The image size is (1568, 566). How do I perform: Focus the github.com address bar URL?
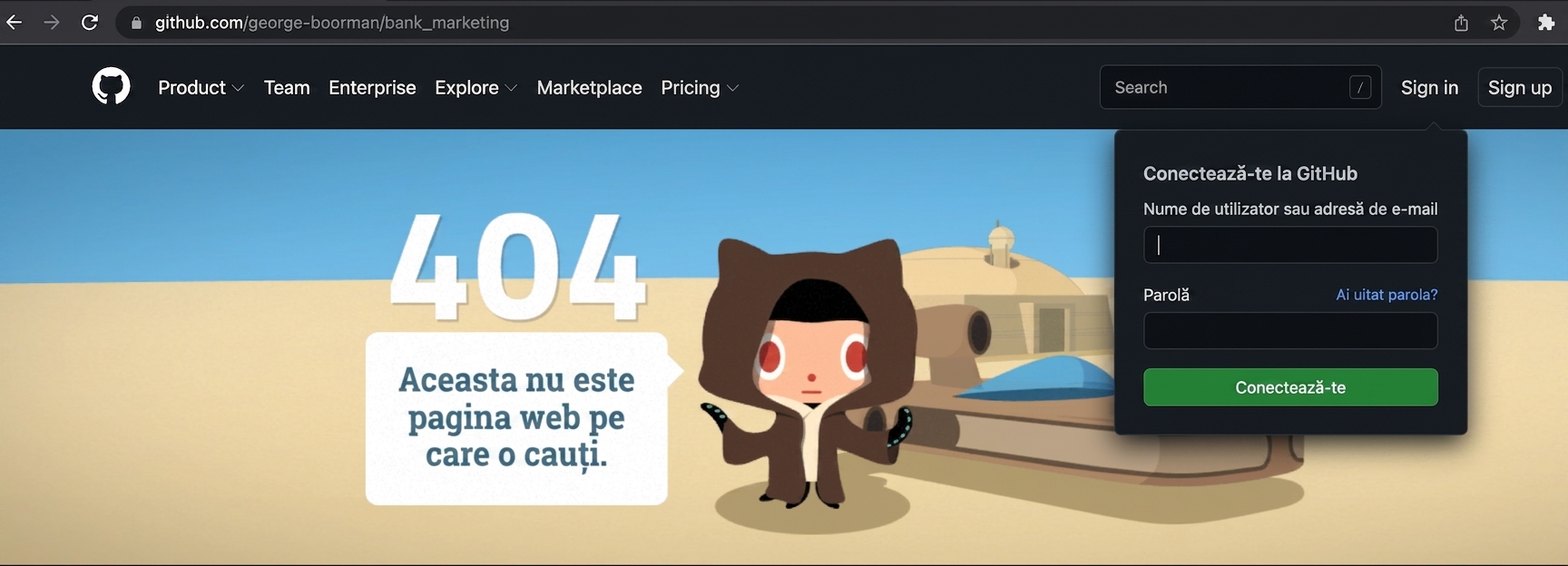[332, 23]
